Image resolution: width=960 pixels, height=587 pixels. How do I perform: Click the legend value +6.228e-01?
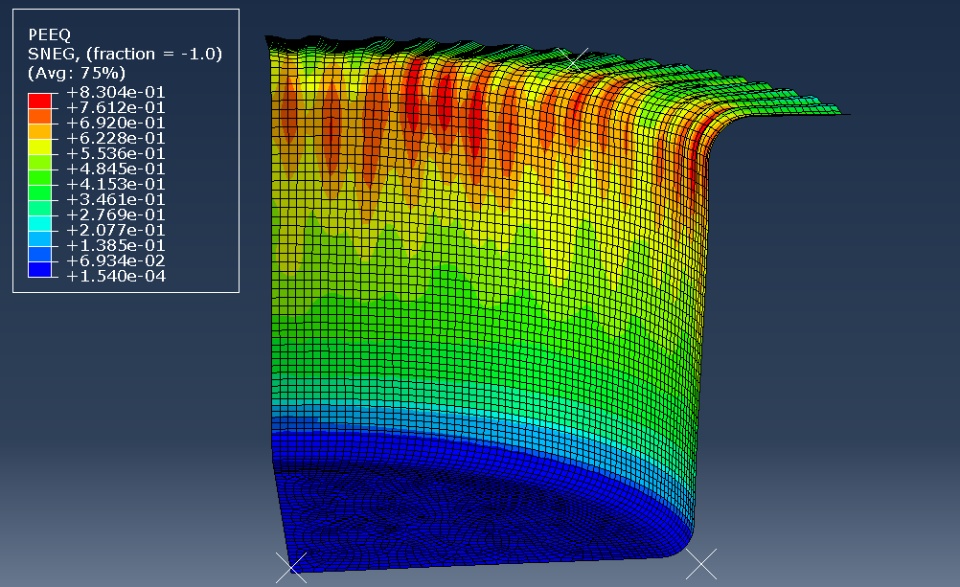point(116,138)
